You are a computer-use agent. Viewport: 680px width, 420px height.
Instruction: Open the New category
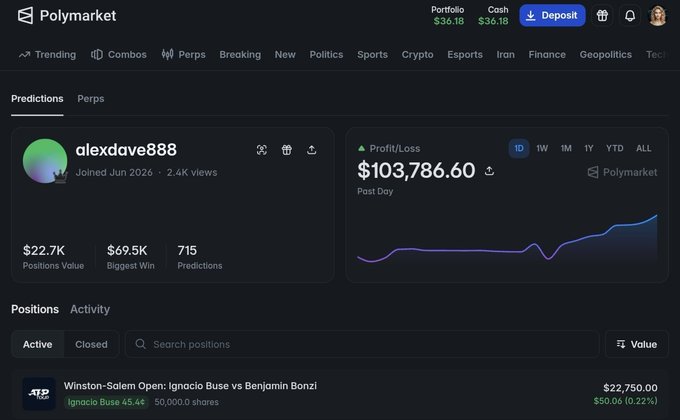pos(285,55)
